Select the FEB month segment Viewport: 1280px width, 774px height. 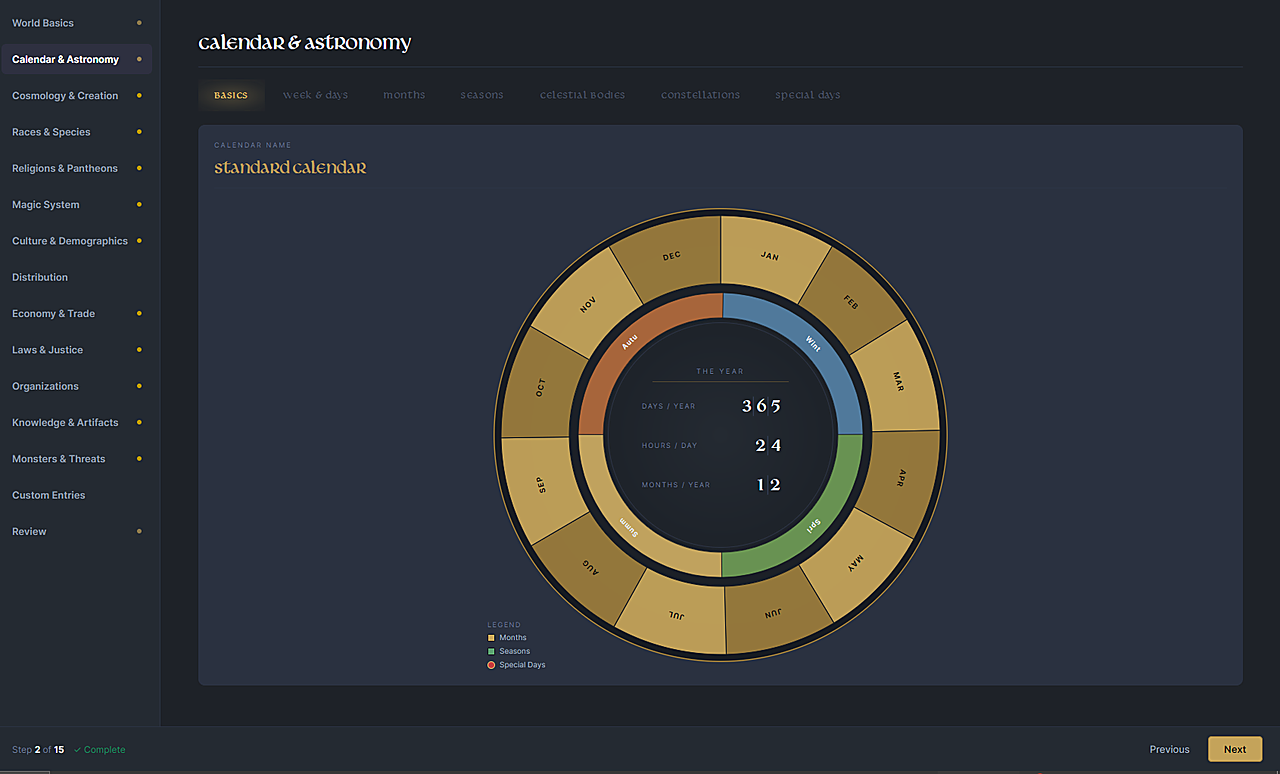point(851,302)
